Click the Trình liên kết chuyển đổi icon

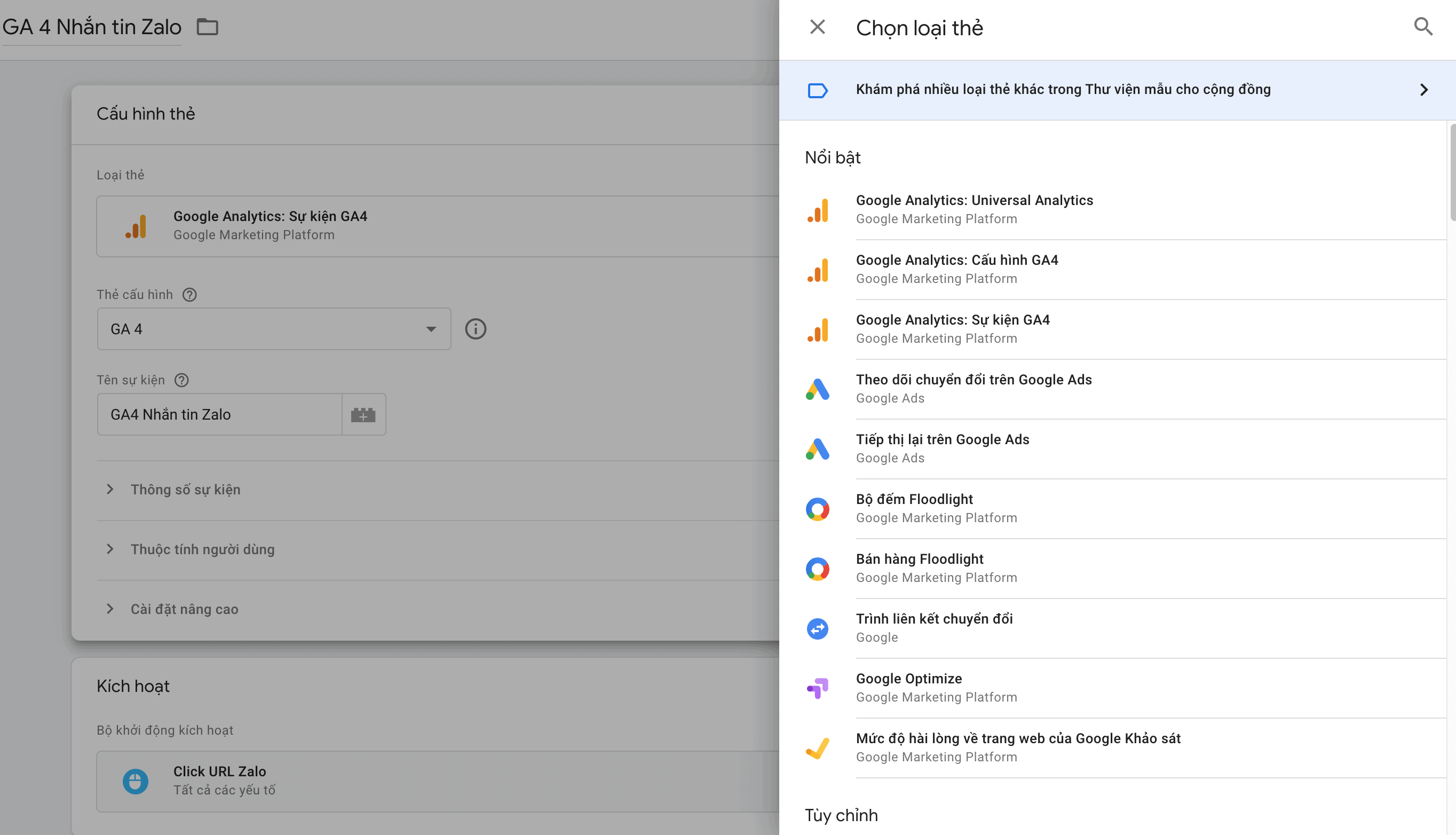[x=818, y=628]
